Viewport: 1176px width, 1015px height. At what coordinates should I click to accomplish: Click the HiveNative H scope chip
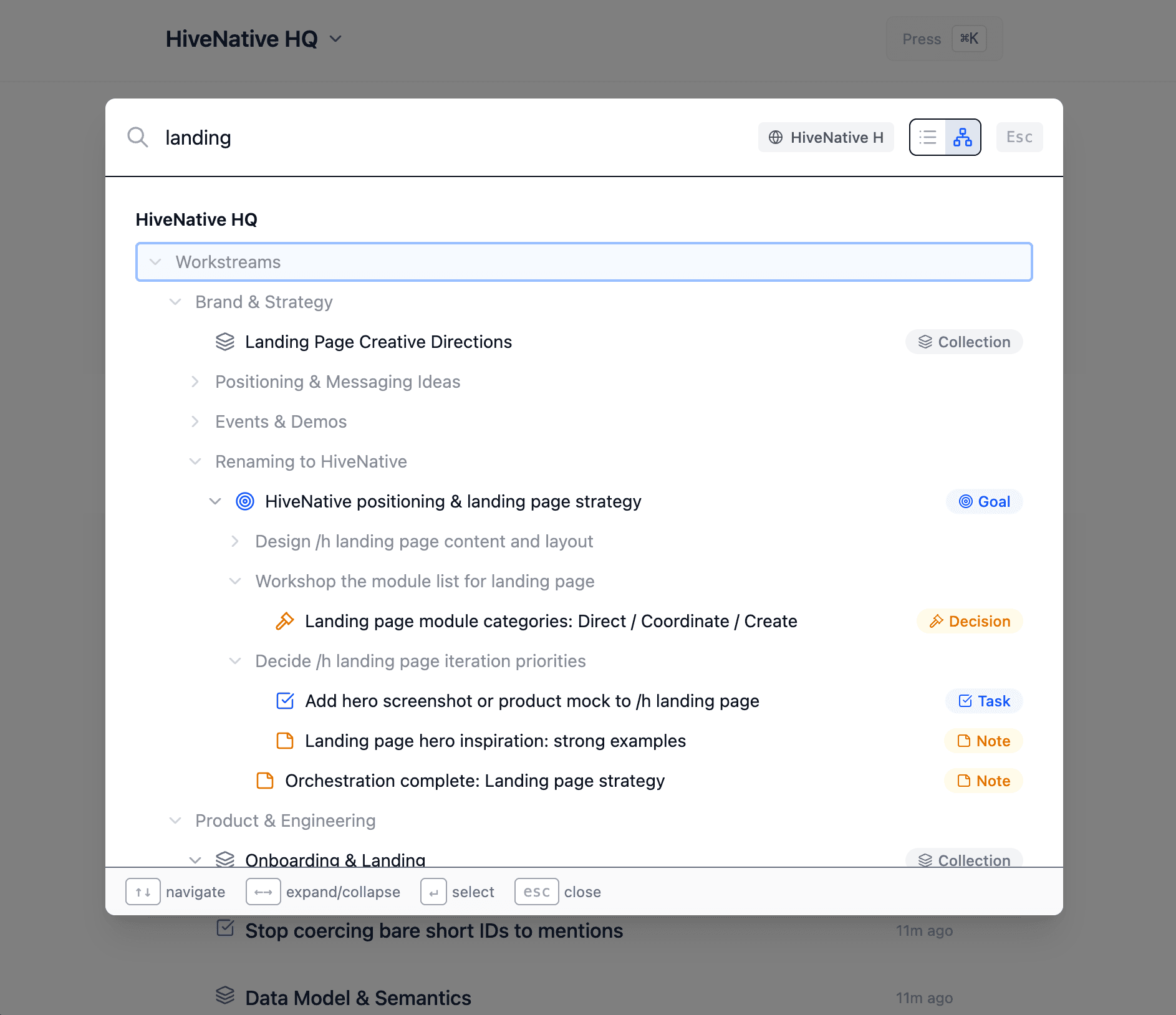click(x=826, y=137)
